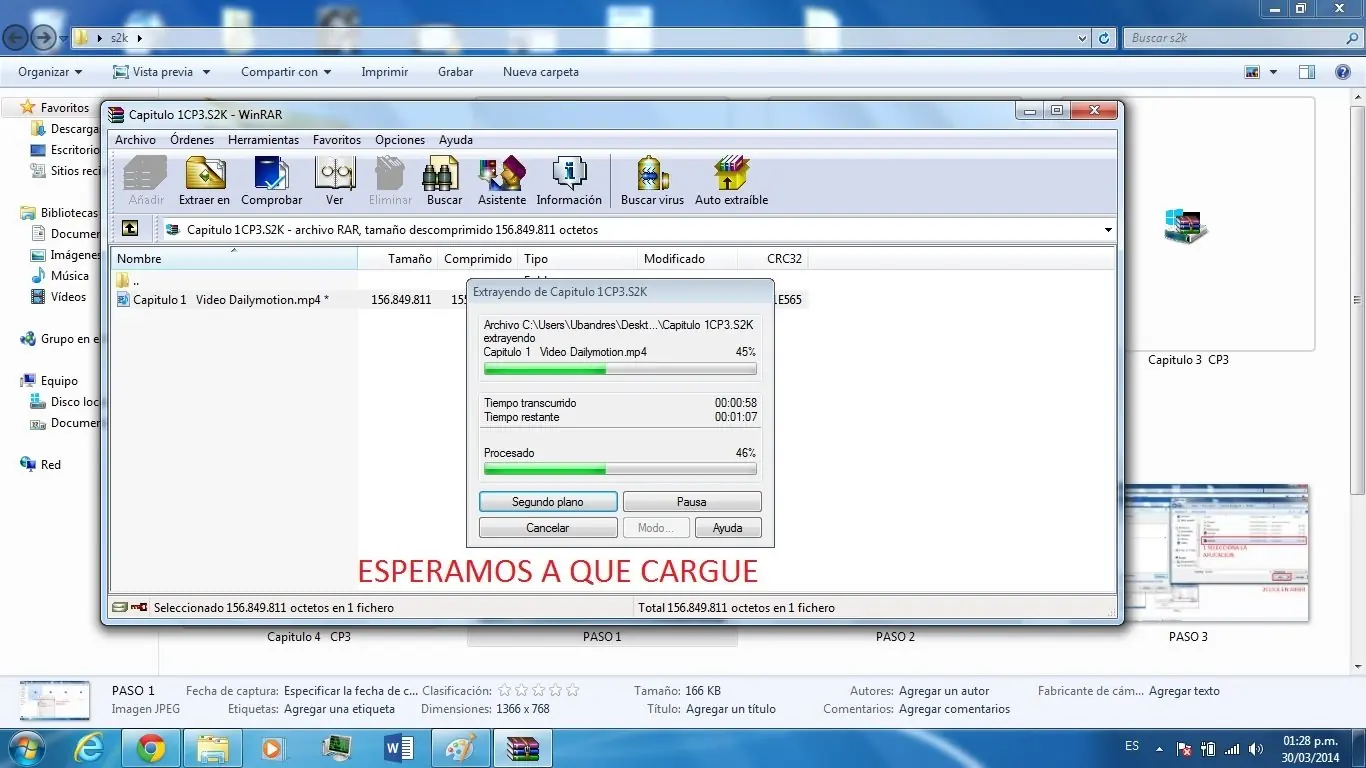This screenshot has height=768, width=1366.
Task: Open Explorer help question mark icon
Action: point(1343,72)
